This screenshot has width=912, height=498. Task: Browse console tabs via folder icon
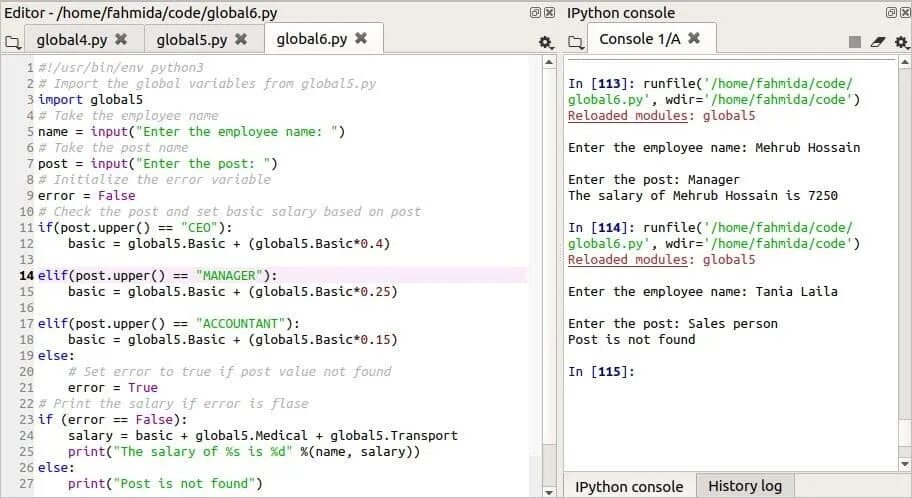575,42
